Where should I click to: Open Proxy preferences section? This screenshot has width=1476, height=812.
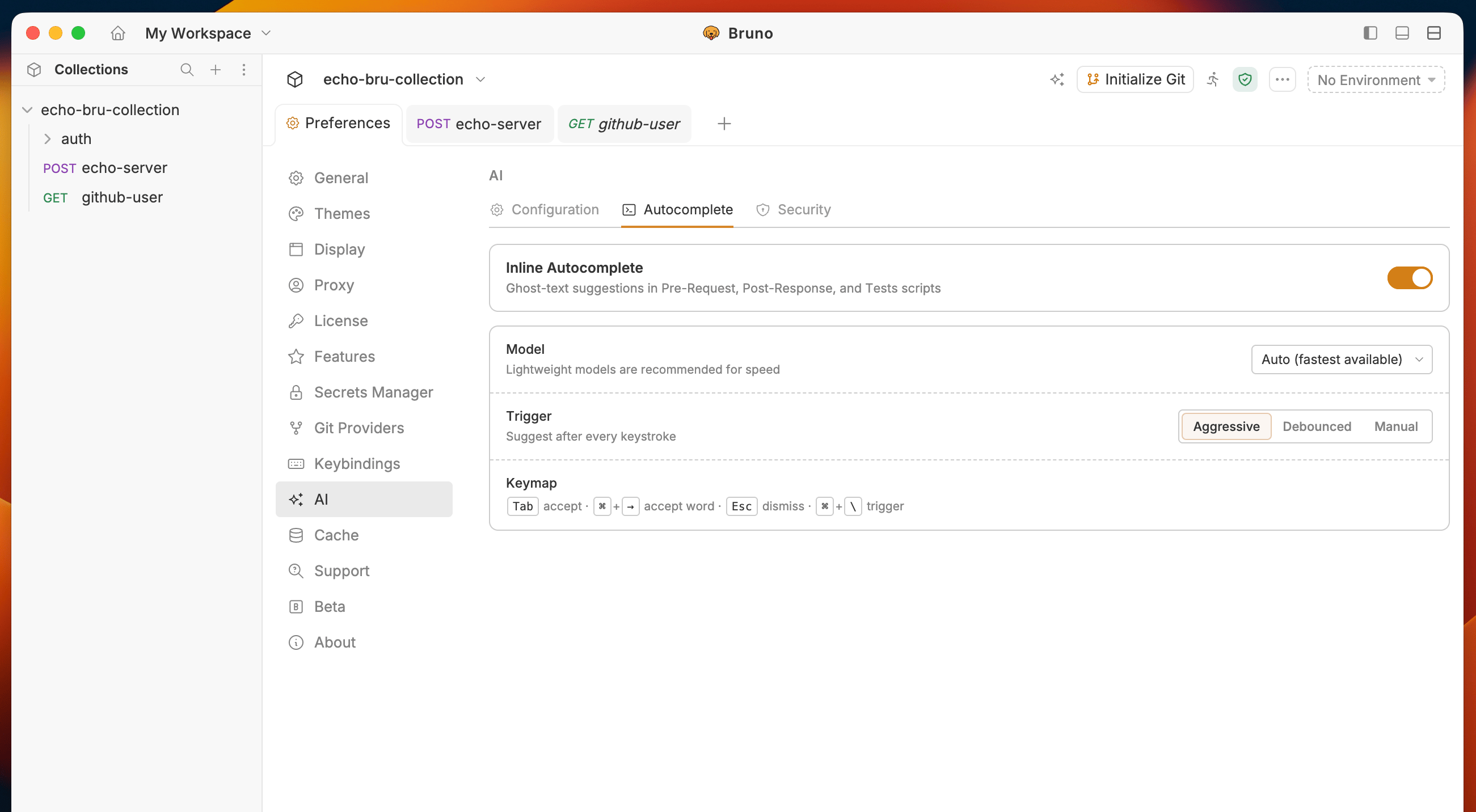[x=364, y=285]
